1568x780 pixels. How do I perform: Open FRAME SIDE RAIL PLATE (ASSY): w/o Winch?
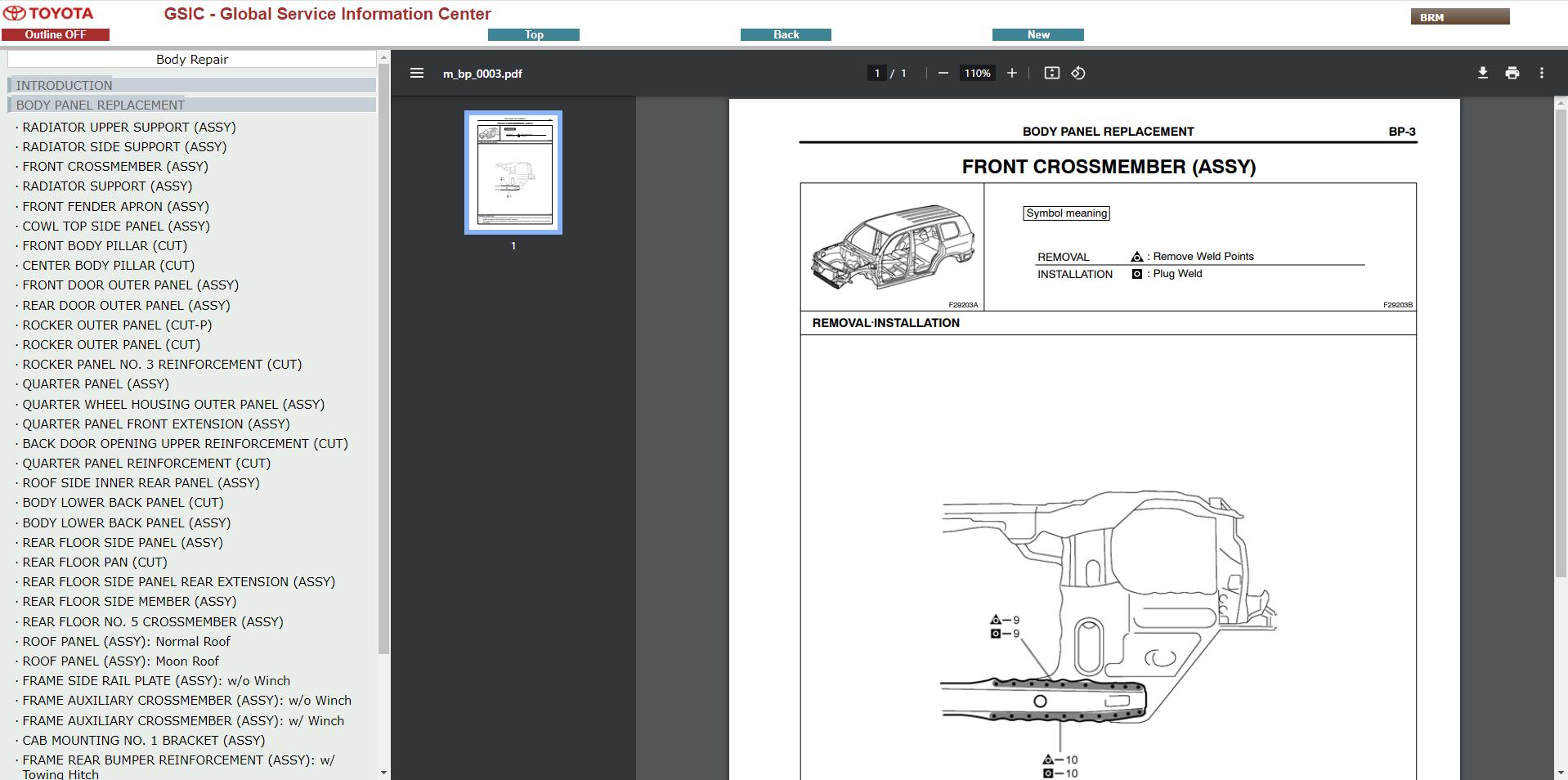click(156, 680)
